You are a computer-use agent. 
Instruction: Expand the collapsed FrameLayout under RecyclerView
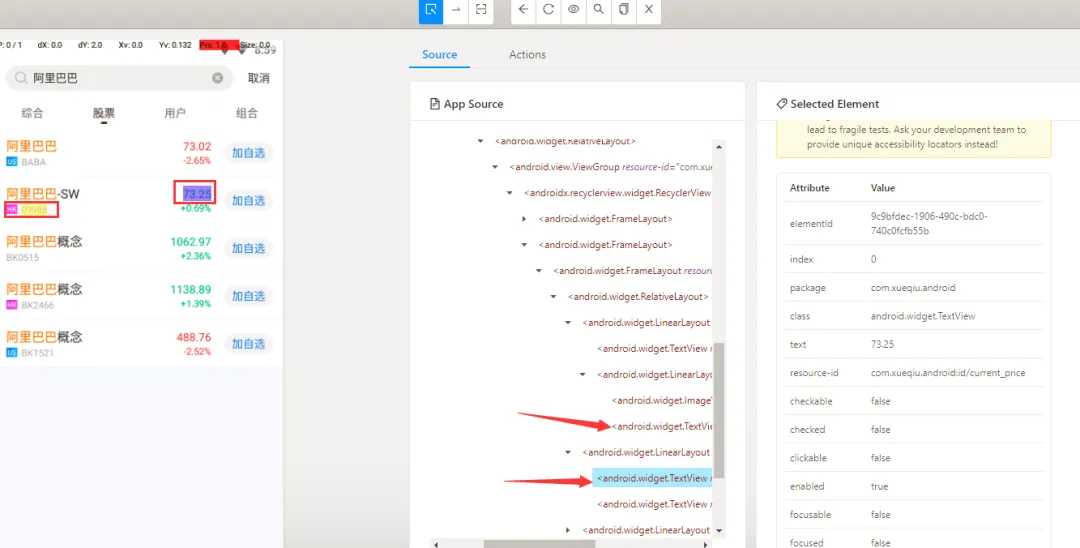coord(524,219)
